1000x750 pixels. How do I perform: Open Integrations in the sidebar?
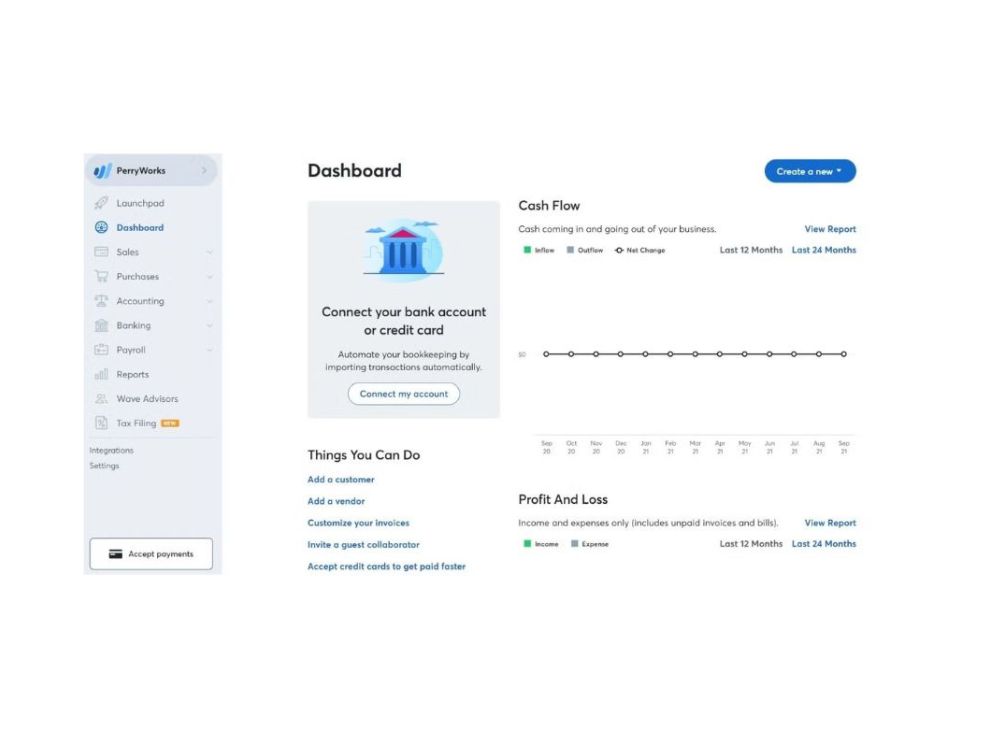(112, 450)
